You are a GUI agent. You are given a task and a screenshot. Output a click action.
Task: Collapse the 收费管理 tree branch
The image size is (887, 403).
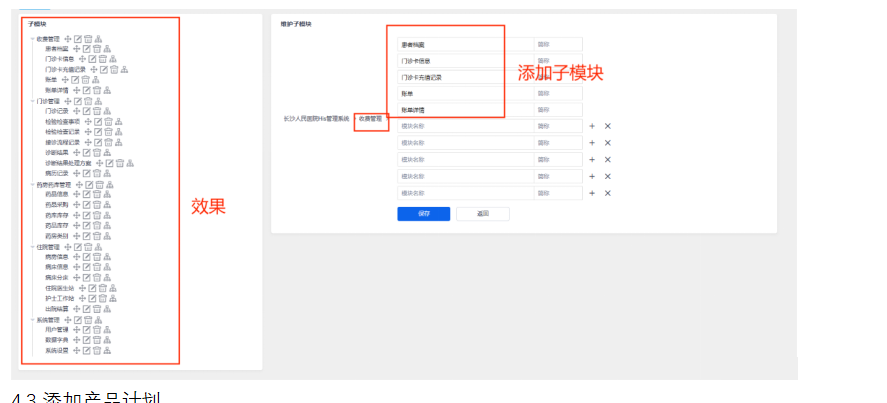pyautogui.click(x=32, y=39)
